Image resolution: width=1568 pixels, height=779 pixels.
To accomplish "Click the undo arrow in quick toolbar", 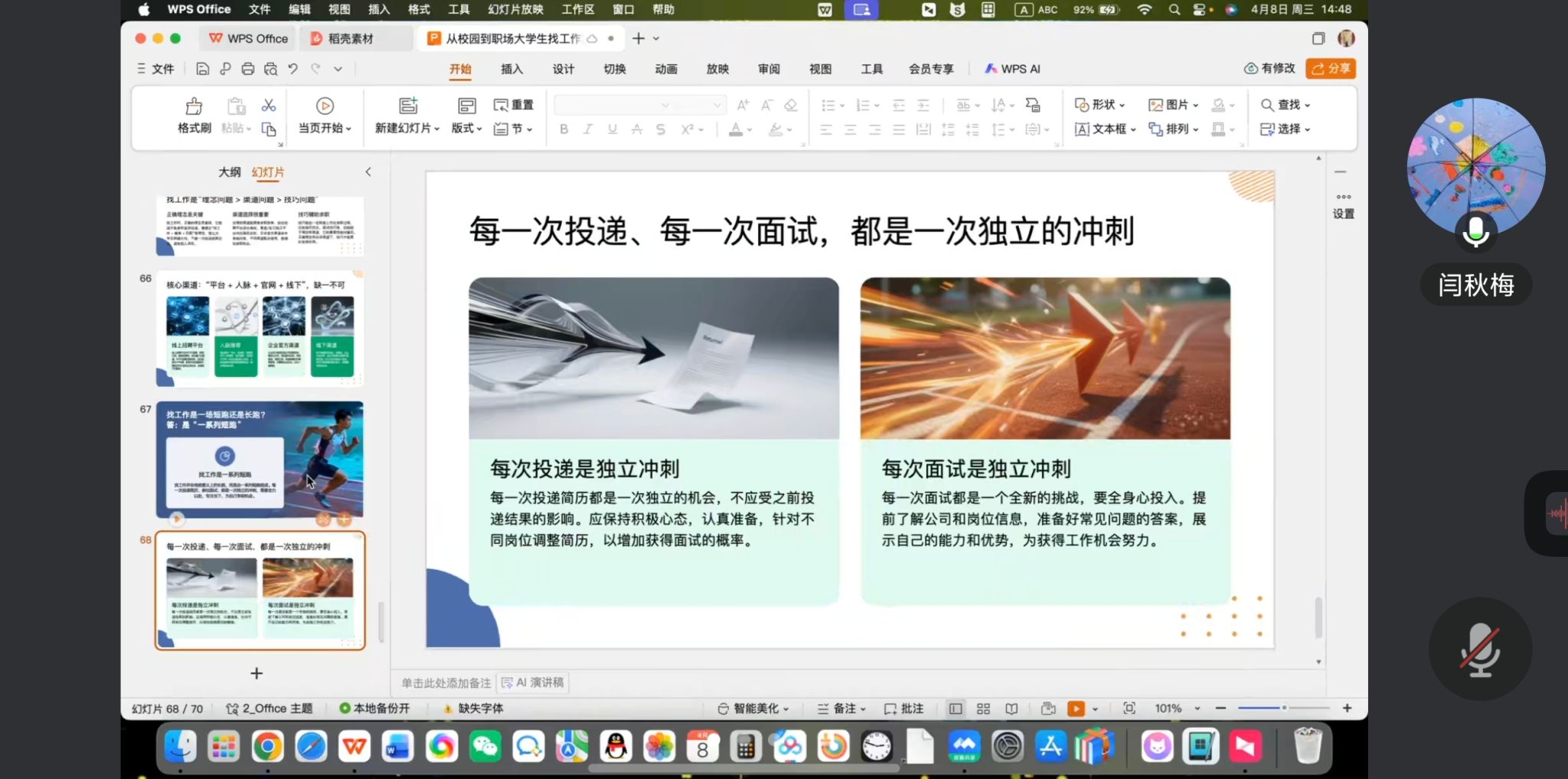I will point(292,69).
